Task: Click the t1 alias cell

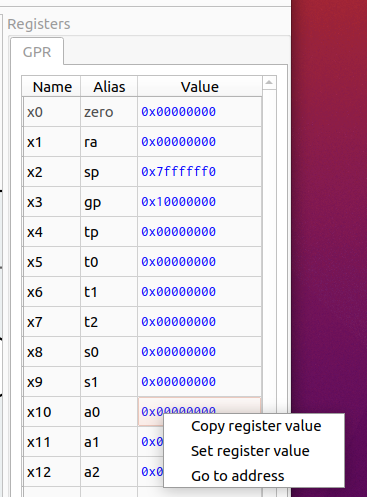Action: (109, 292)
